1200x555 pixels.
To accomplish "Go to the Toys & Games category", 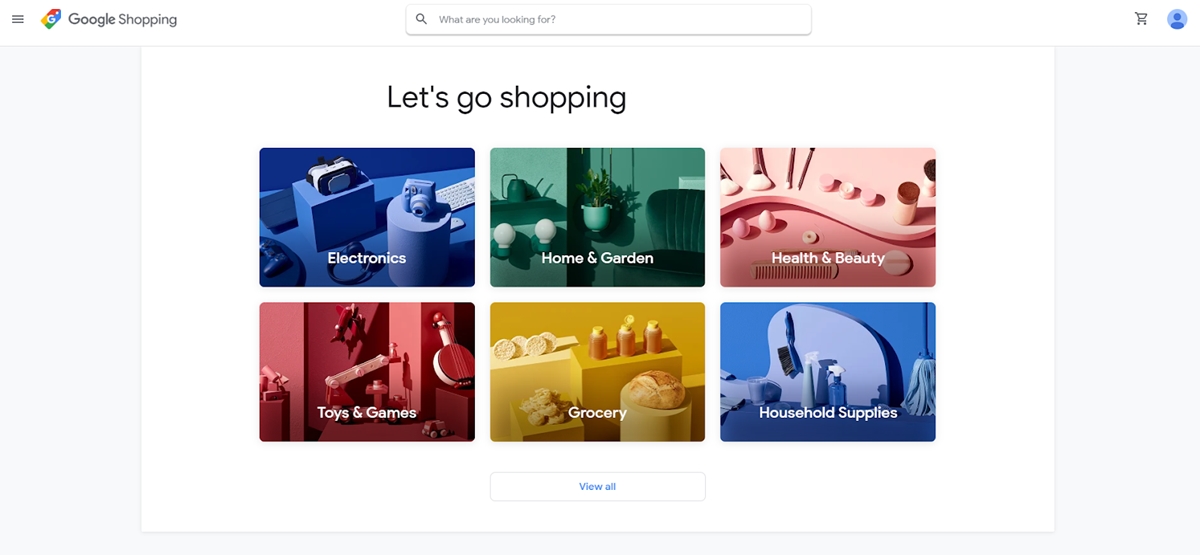I will [x=367, y=372].
